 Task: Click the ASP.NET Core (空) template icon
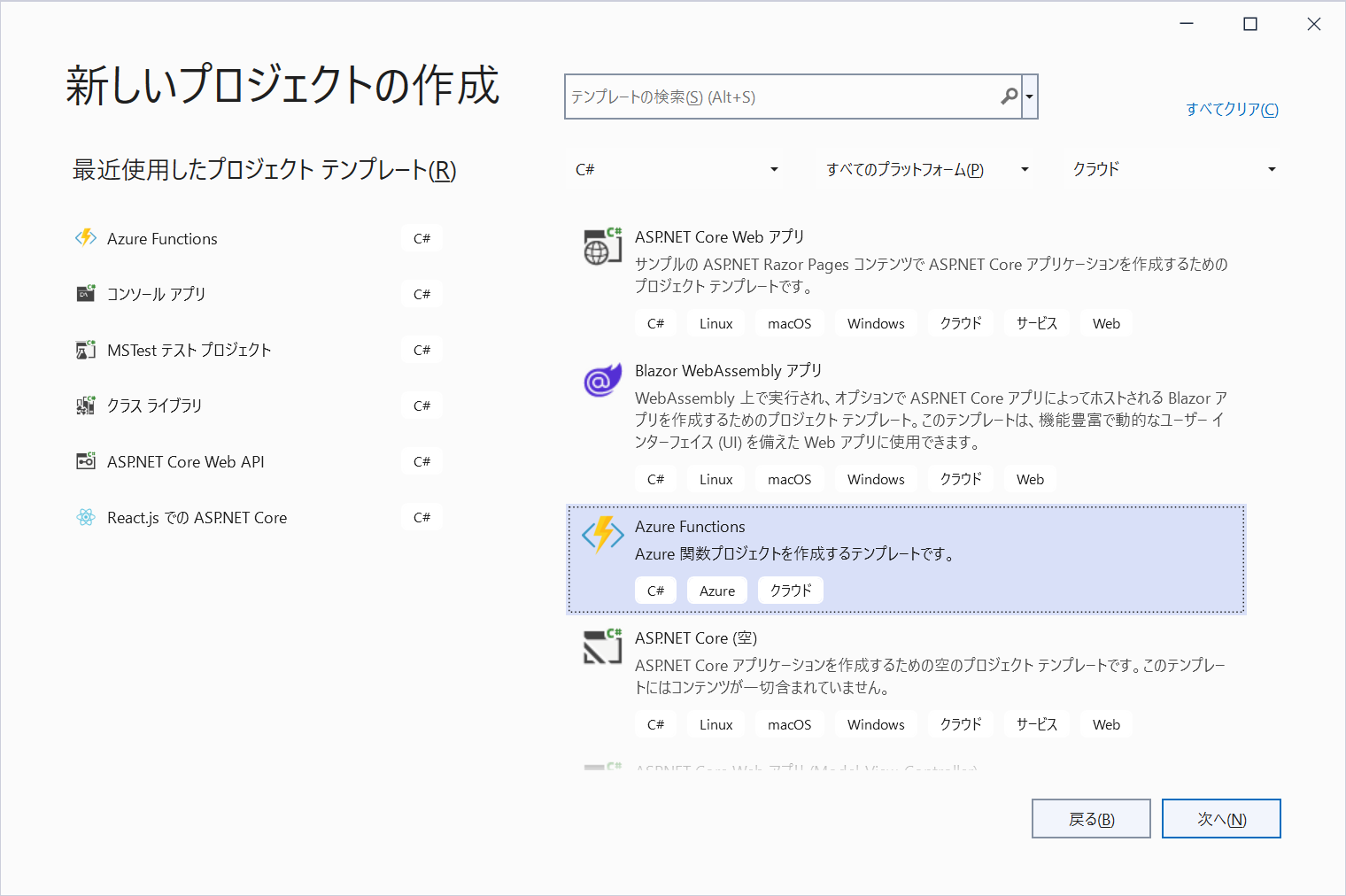[x=602, y=647]
